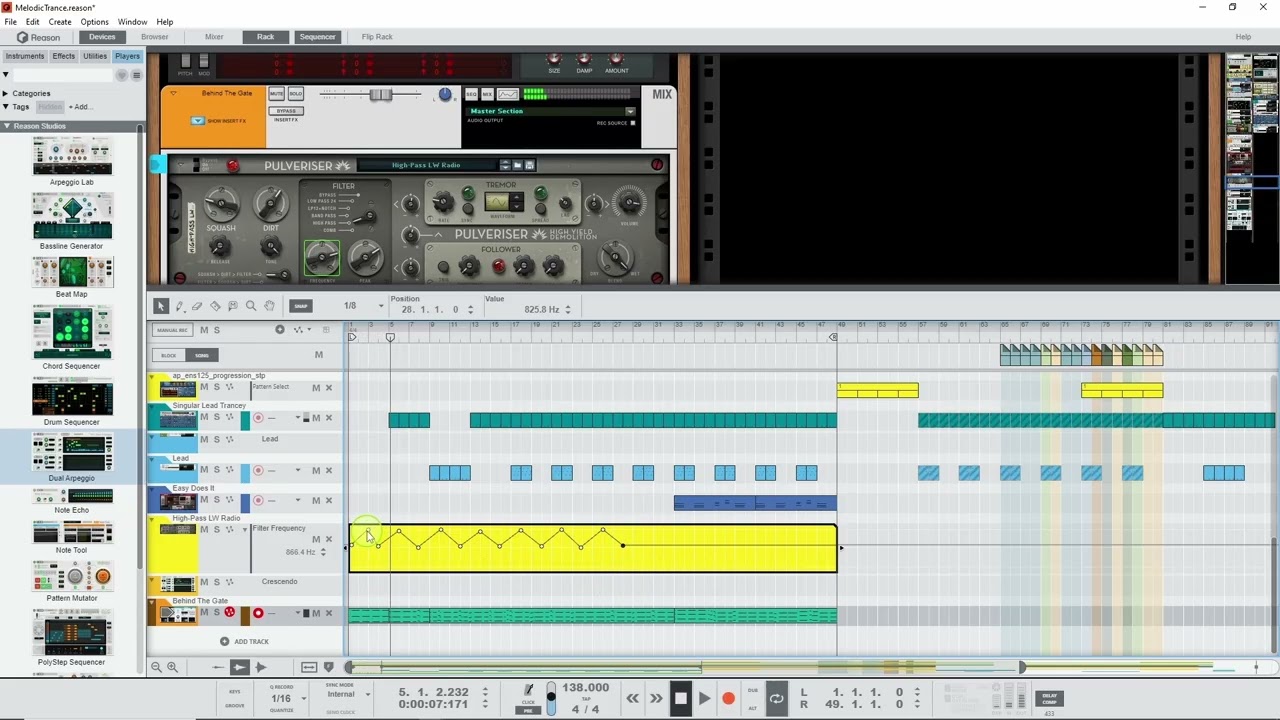Select the Players tab in browser
The width and height of the screenshot is (1280, 720).
[127, 56]
